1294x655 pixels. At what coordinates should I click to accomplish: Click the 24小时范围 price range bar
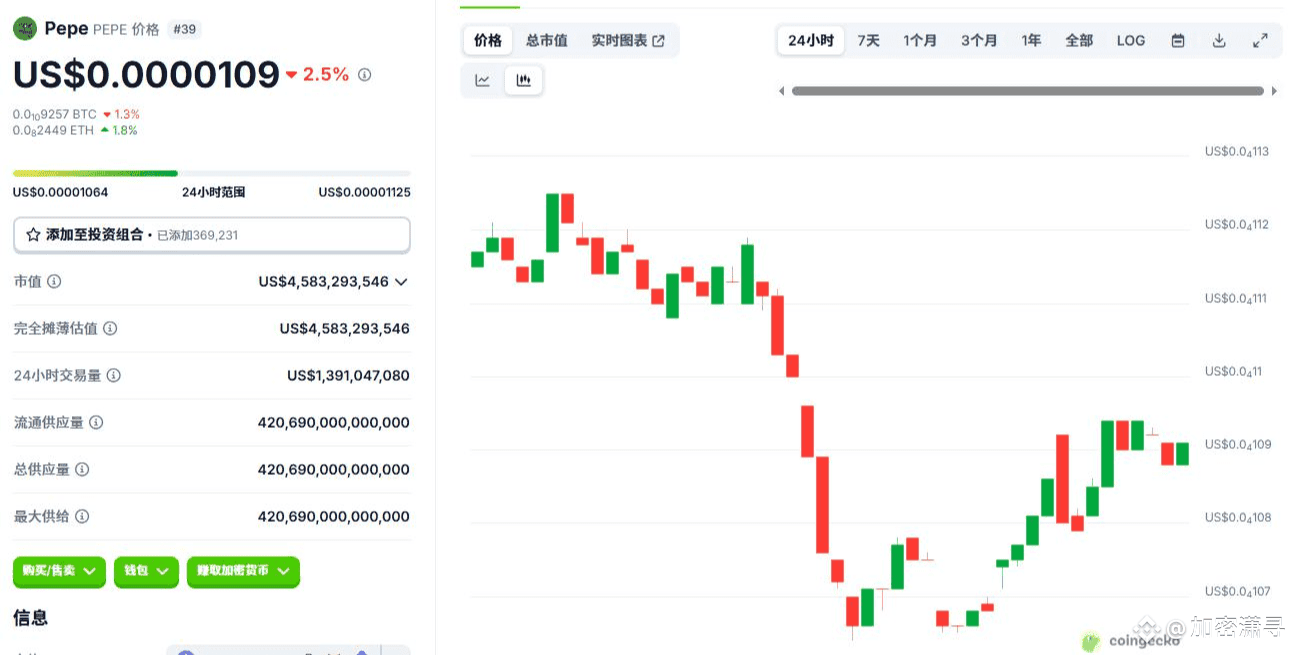click(x=211, y=173)
